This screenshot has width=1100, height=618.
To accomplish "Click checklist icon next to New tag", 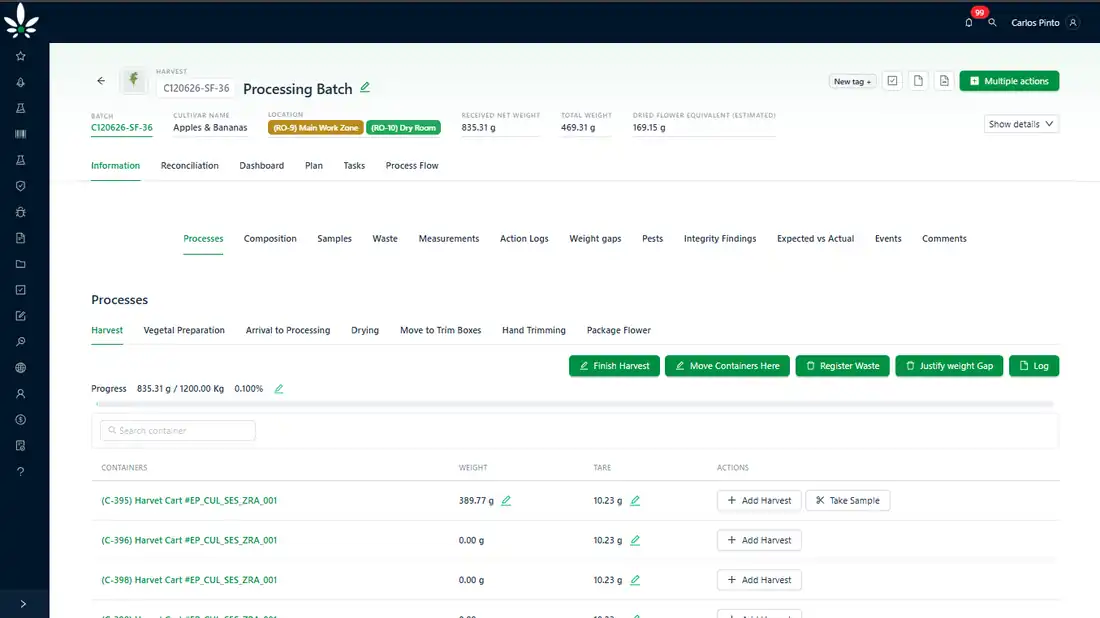I will pyautogui.click(x=892, y=81).
